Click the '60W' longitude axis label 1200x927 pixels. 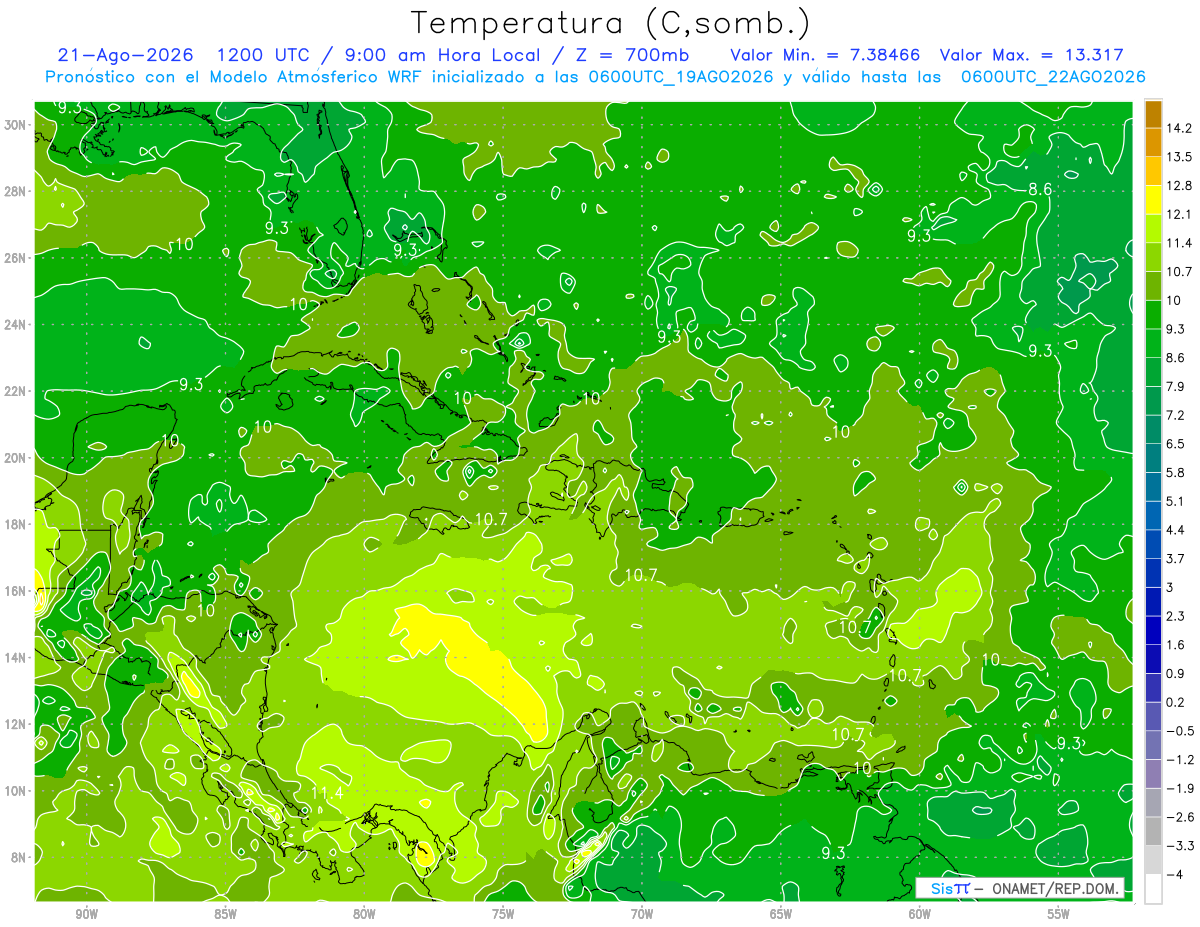tap(920, 914)
